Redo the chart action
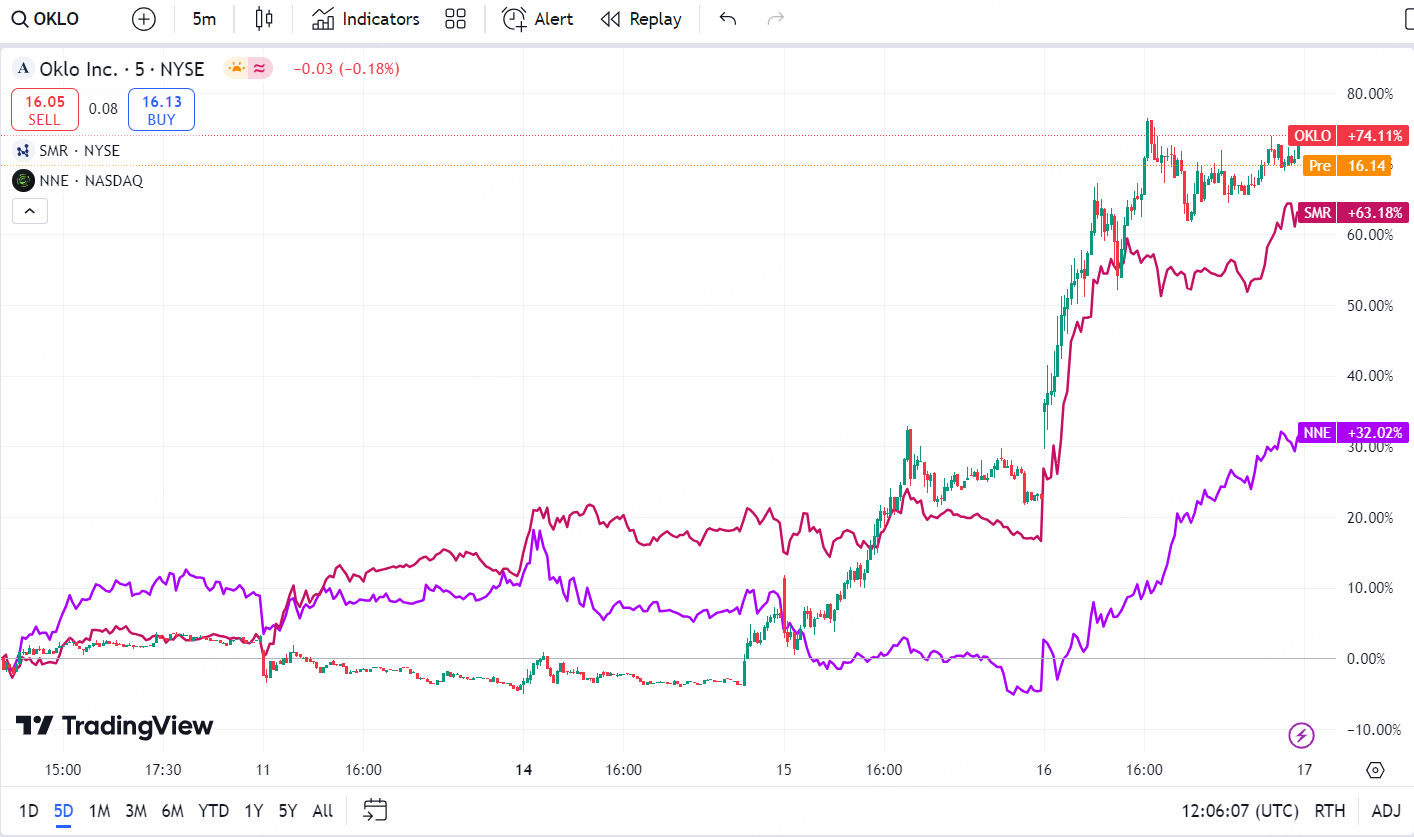This screenshot has width=1414, height=837. tap(775, 19)
